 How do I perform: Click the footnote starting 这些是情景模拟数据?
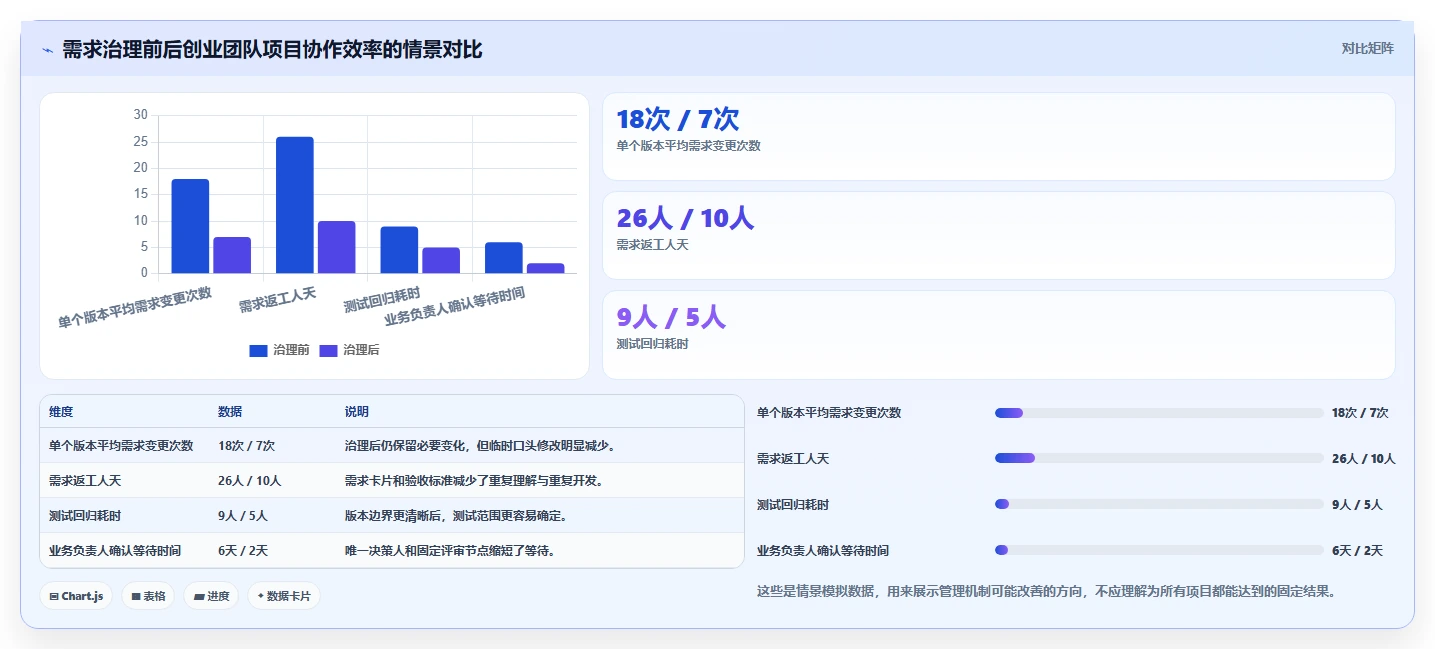click(1046, 592)
